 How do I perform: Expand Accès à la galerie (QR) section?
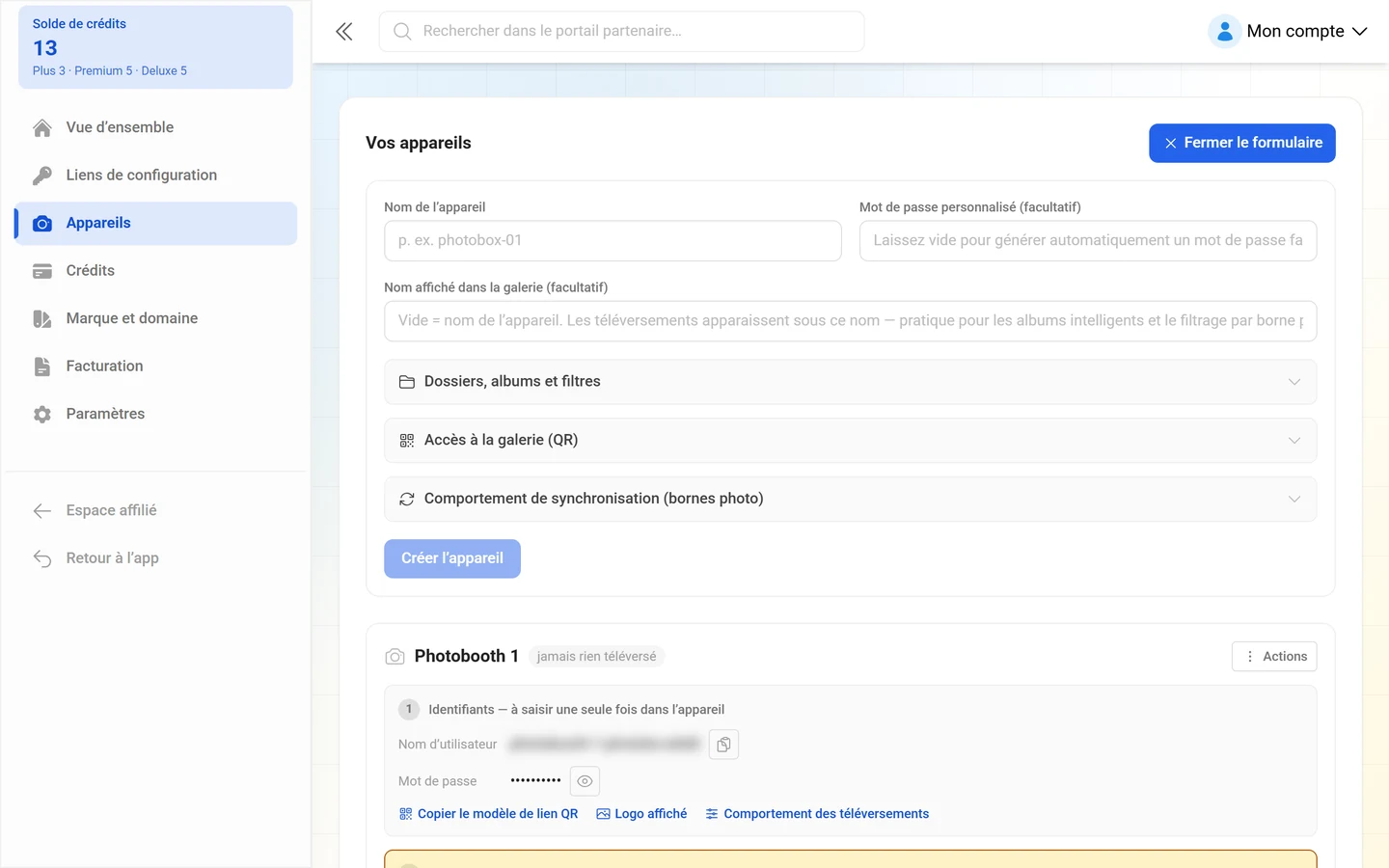(x=850, y=441)
